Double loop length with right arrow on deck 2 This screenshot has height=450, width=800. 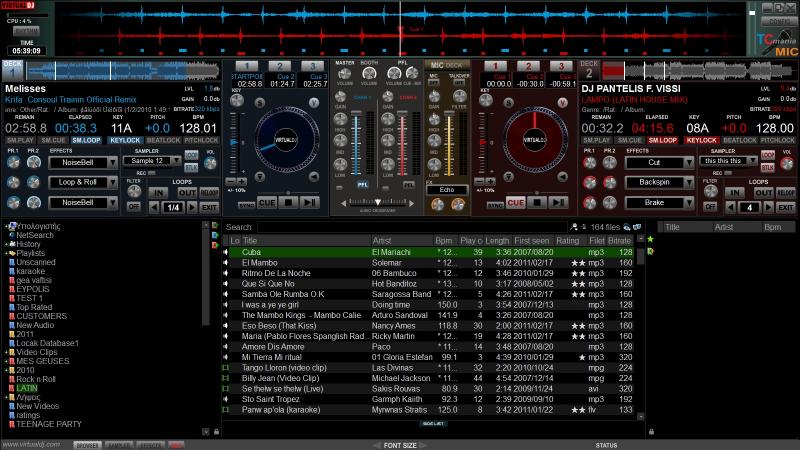coord(768,208)
